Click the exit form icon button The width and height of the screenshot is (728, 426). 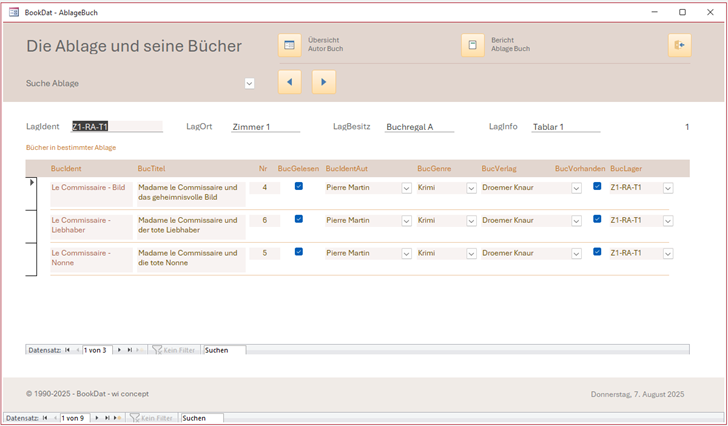coord(679,45)
